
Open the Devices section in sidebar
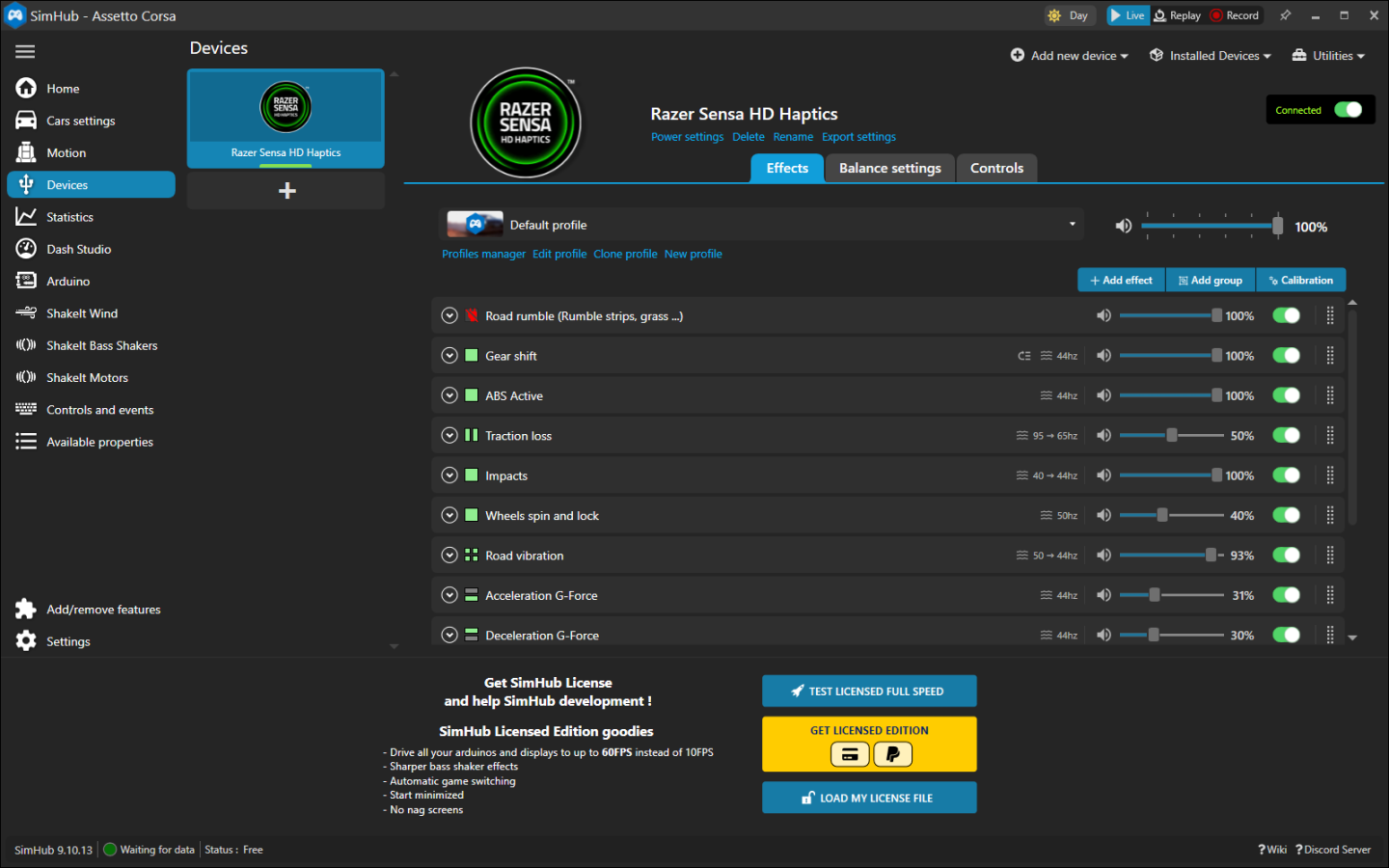click(92, 185)
